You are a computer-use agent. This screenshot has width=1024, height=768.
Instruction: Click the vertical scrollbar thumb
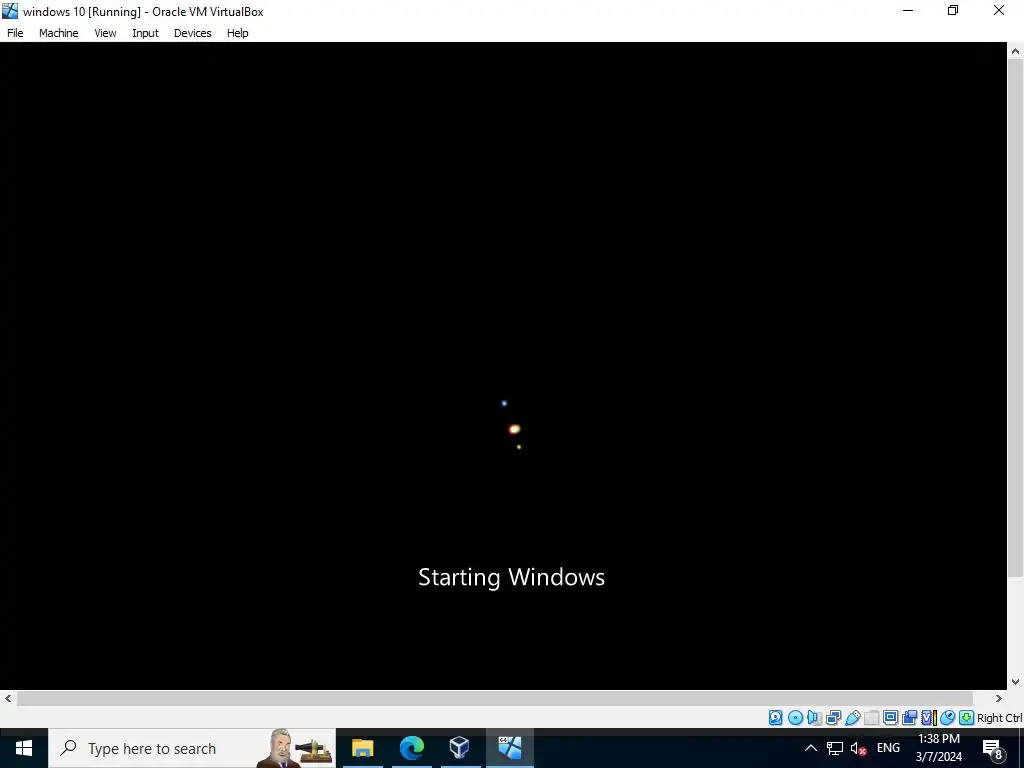[x=1016, y=317]
